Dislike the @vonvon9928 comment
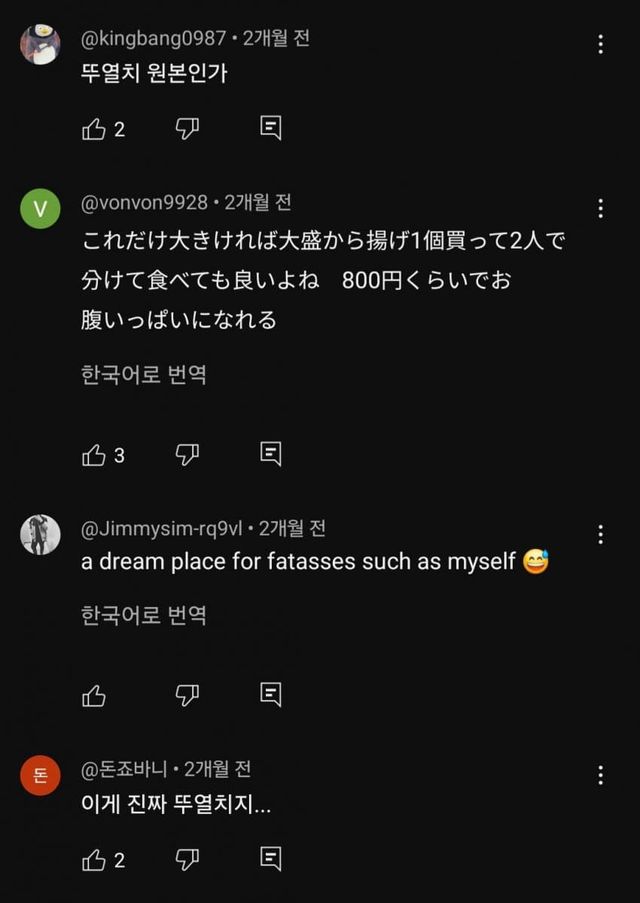The width and height of the screenshot is (640, 903). point(187,454)
